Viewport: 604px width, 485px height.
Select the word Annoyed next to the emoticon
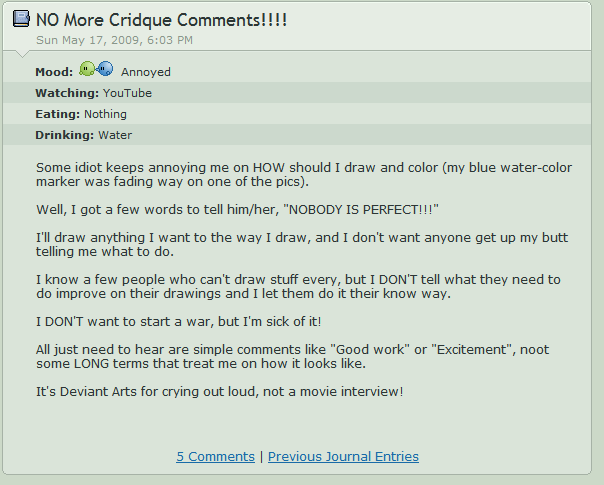pyautogui.click(x=146, y=72)
